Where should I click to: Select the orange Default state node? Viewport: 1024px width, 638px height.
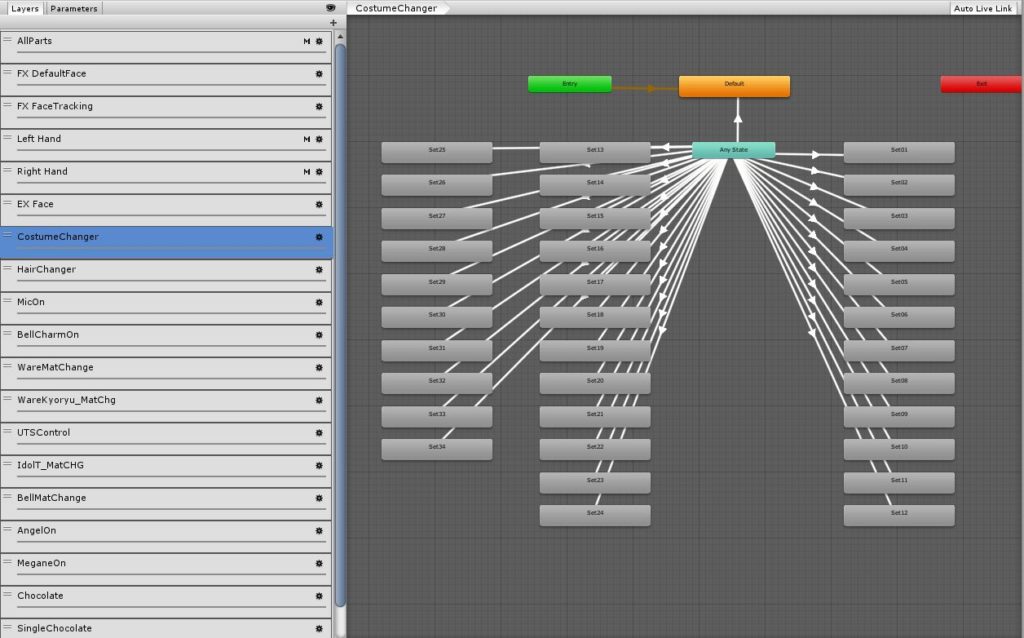pos(734,86)
